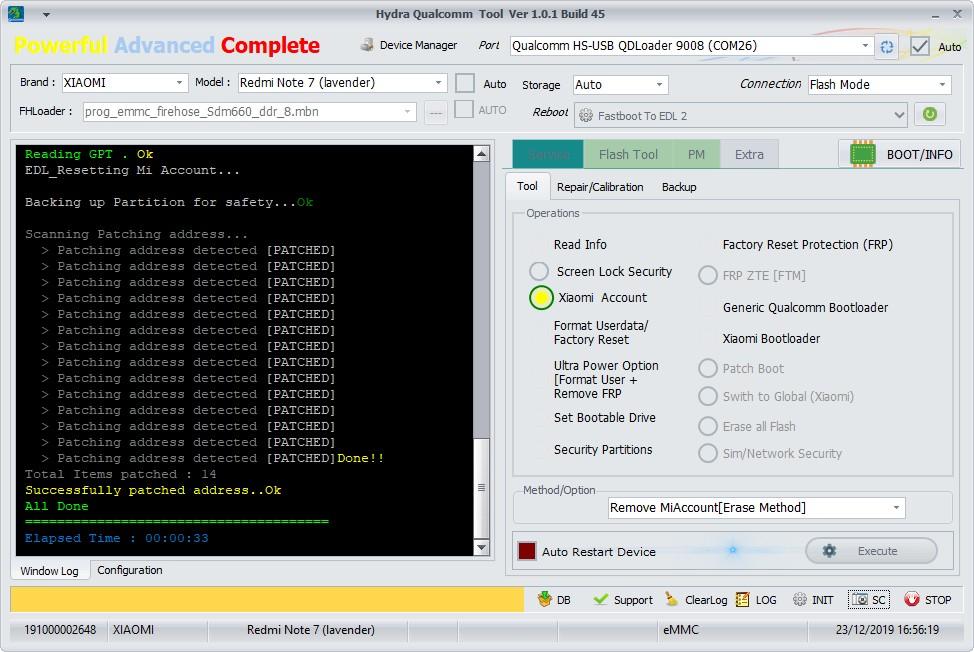Choose Xiaomi Bootloader operation
974x652 pixels.
pos(771,338)
